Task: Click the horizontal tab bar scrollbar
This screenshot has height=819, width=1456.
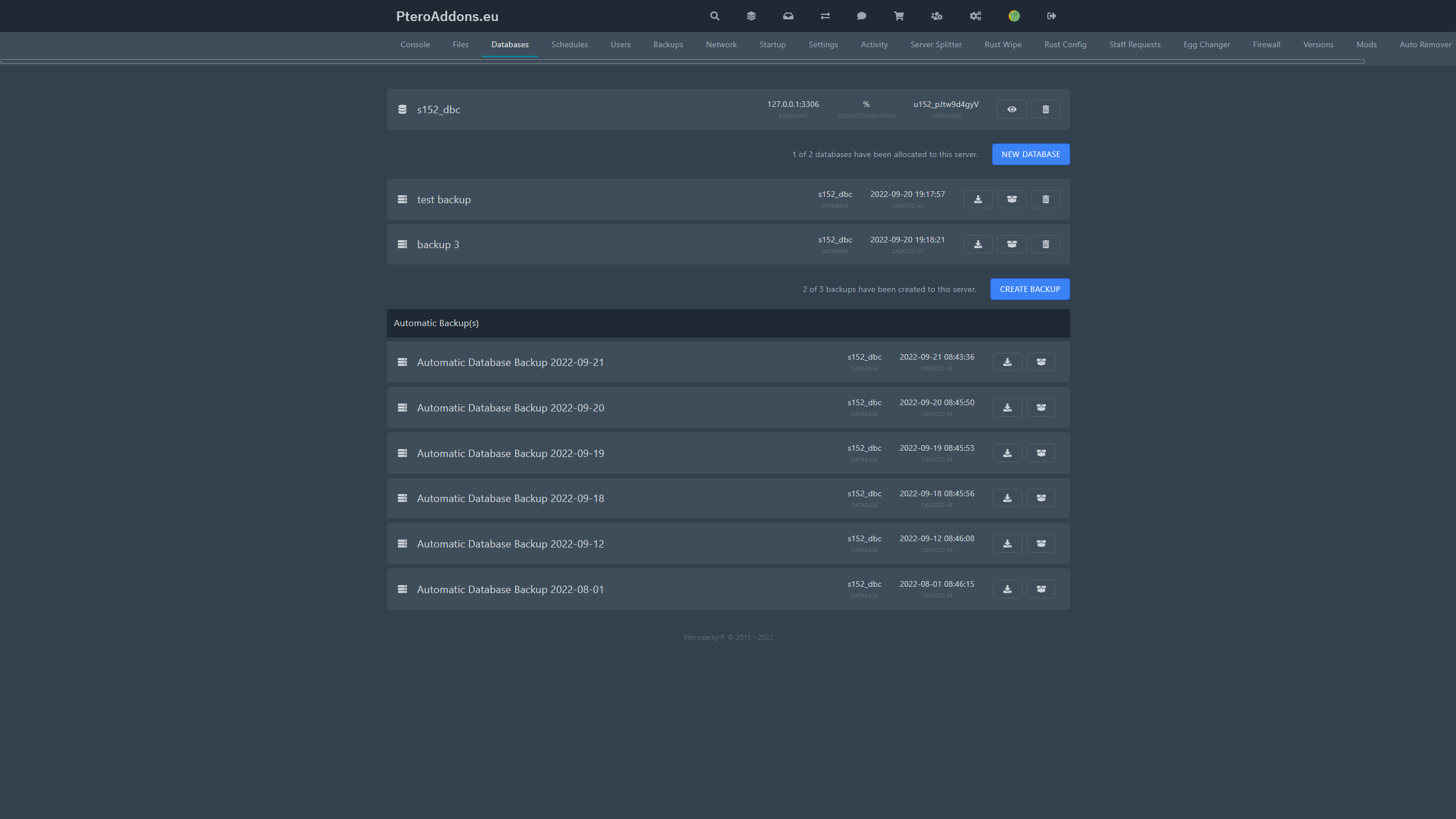Action: pos(682,61)
